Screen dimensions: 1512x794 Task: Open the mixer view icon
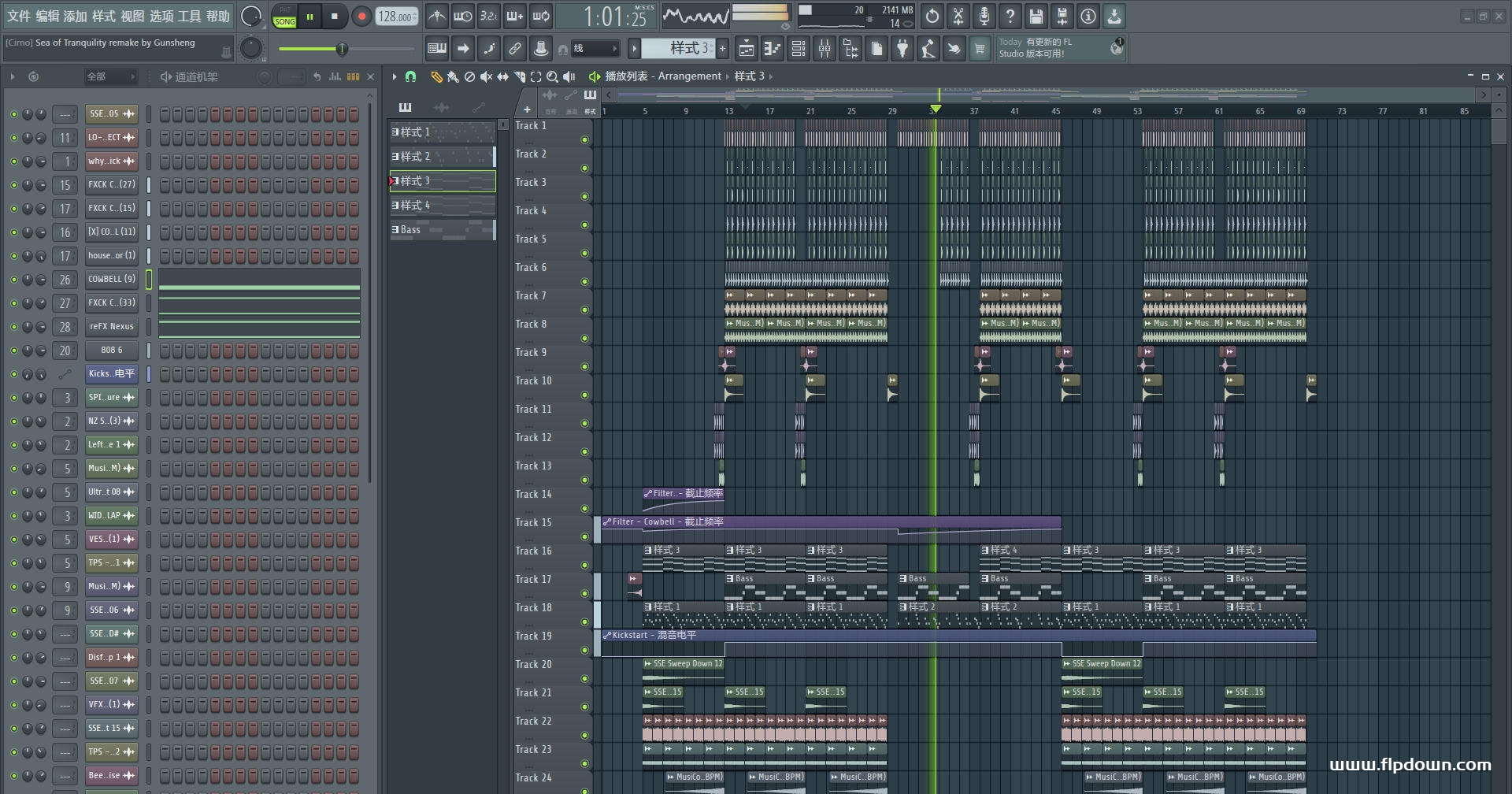825,49
